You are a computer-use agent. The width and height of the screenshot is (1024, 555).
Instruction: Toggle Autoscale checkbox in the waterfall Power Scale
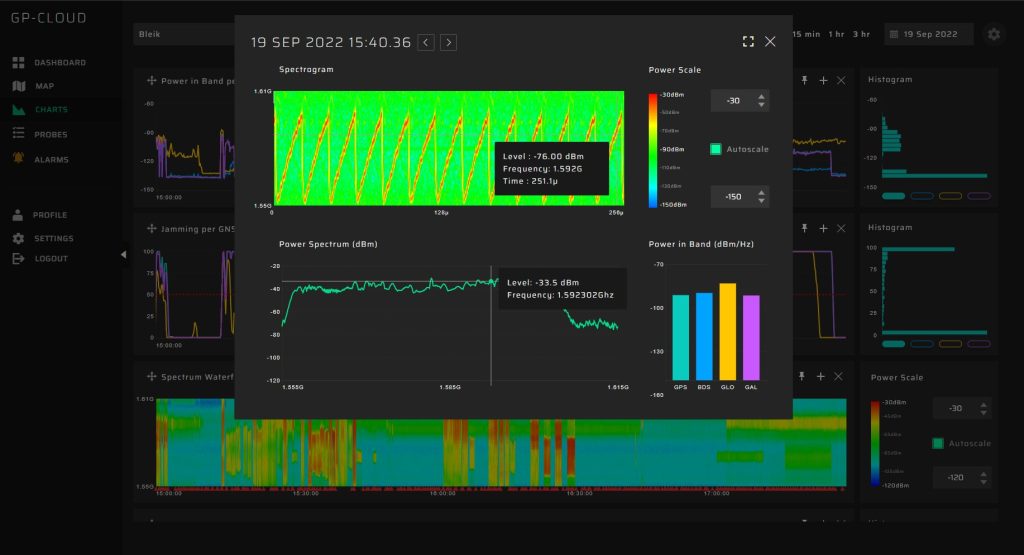pyautogui.click(x=938, y=443)
